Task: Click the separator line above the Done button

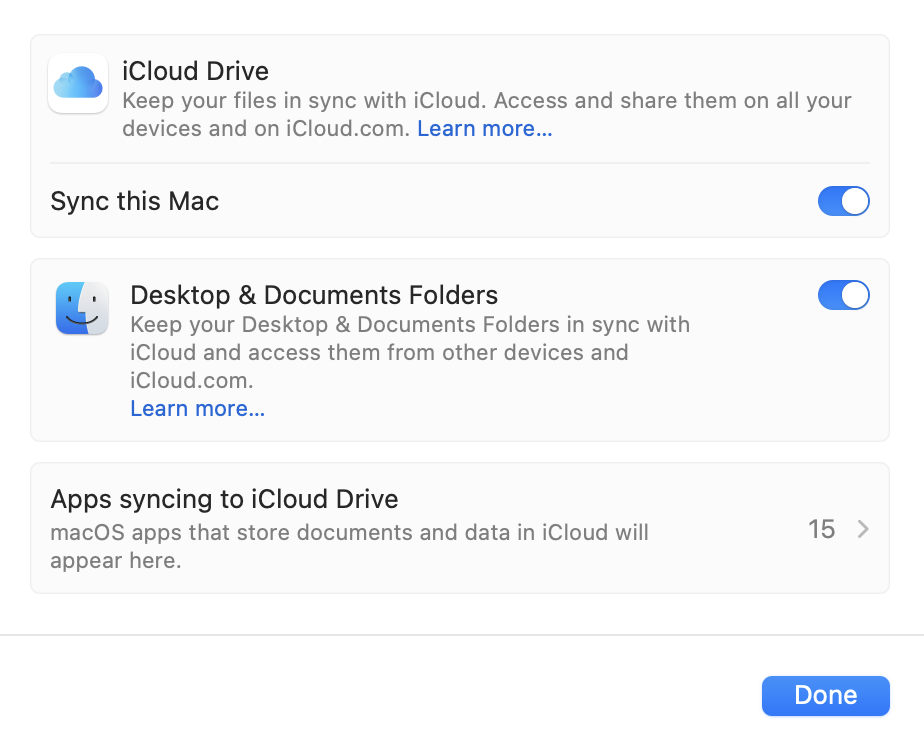Action: click(x=461, y=635)
